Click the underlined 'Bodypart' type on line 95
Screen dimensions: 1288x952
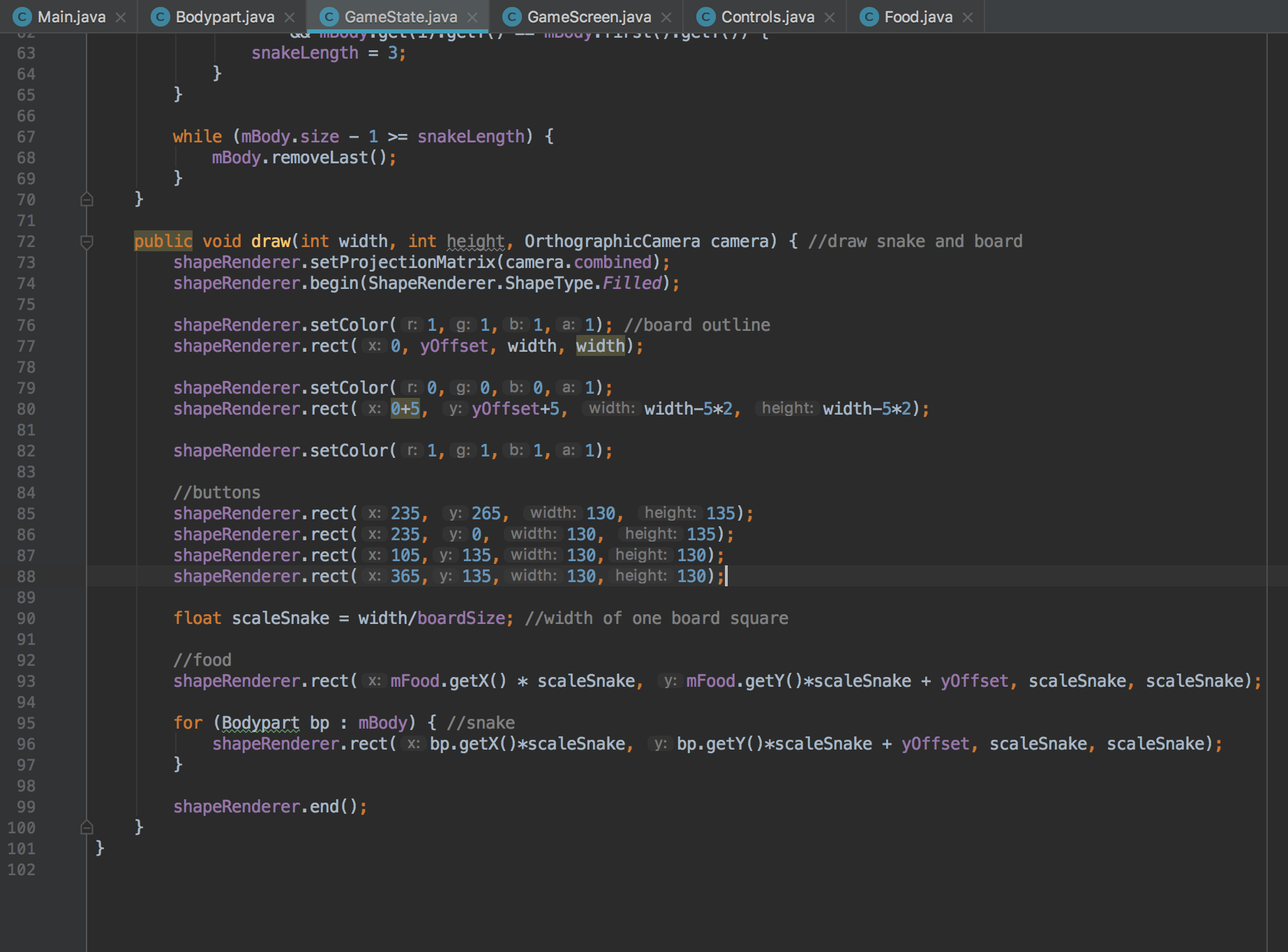coord(261,723)
